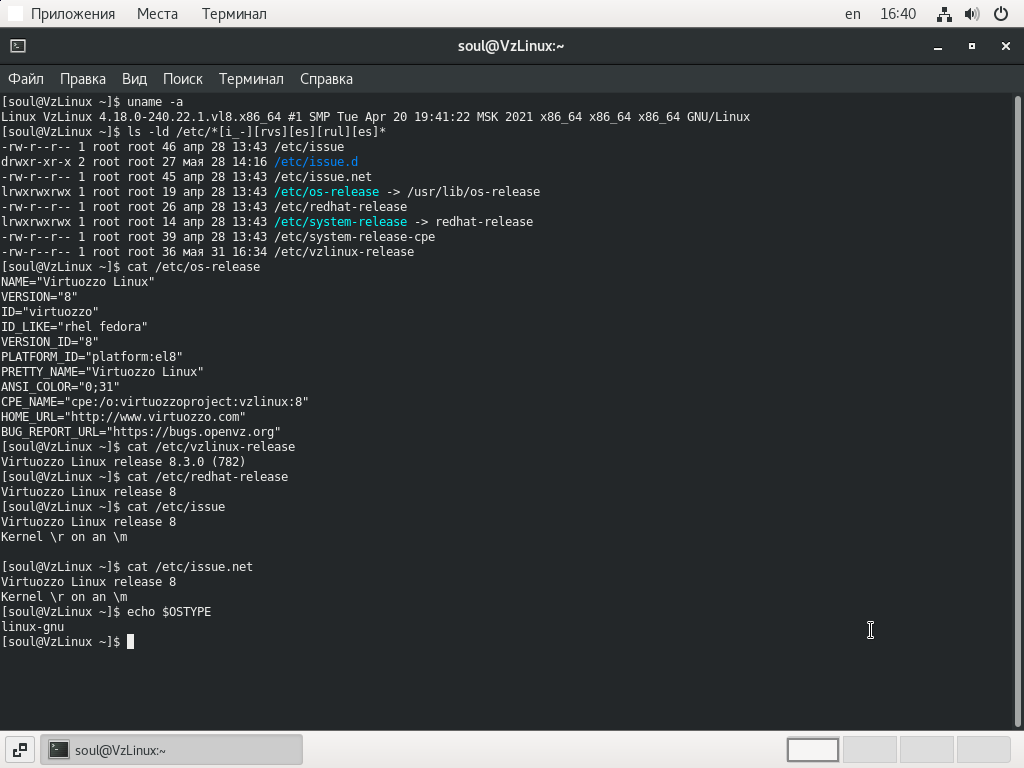Viewport: 1024px width, 768px height.
Task: Switch to the second workspace in pager
Action: (x=870, y=750)
